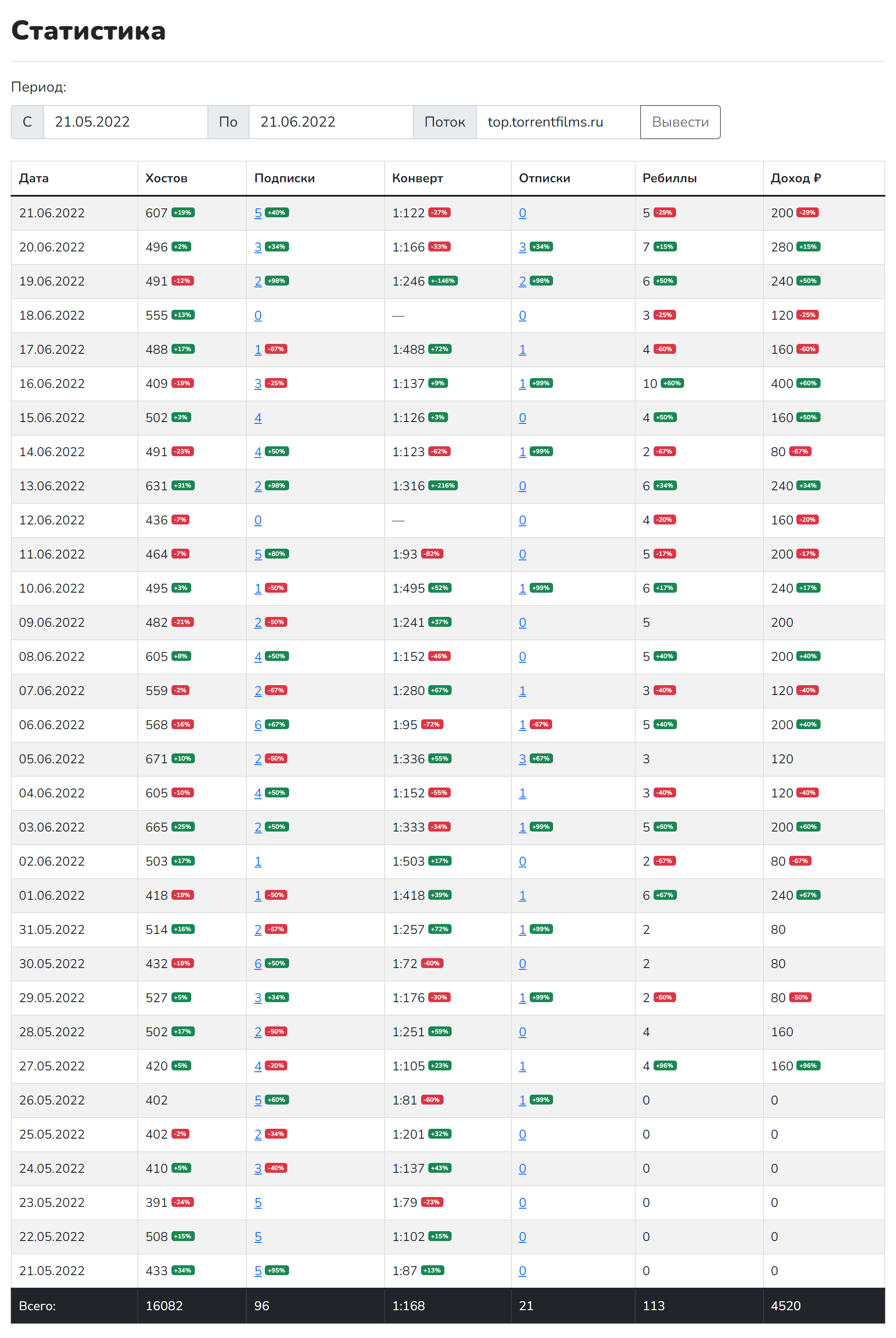
Task: Click the +96% rebills badge on 27.05.2022
Action: 664,1065
